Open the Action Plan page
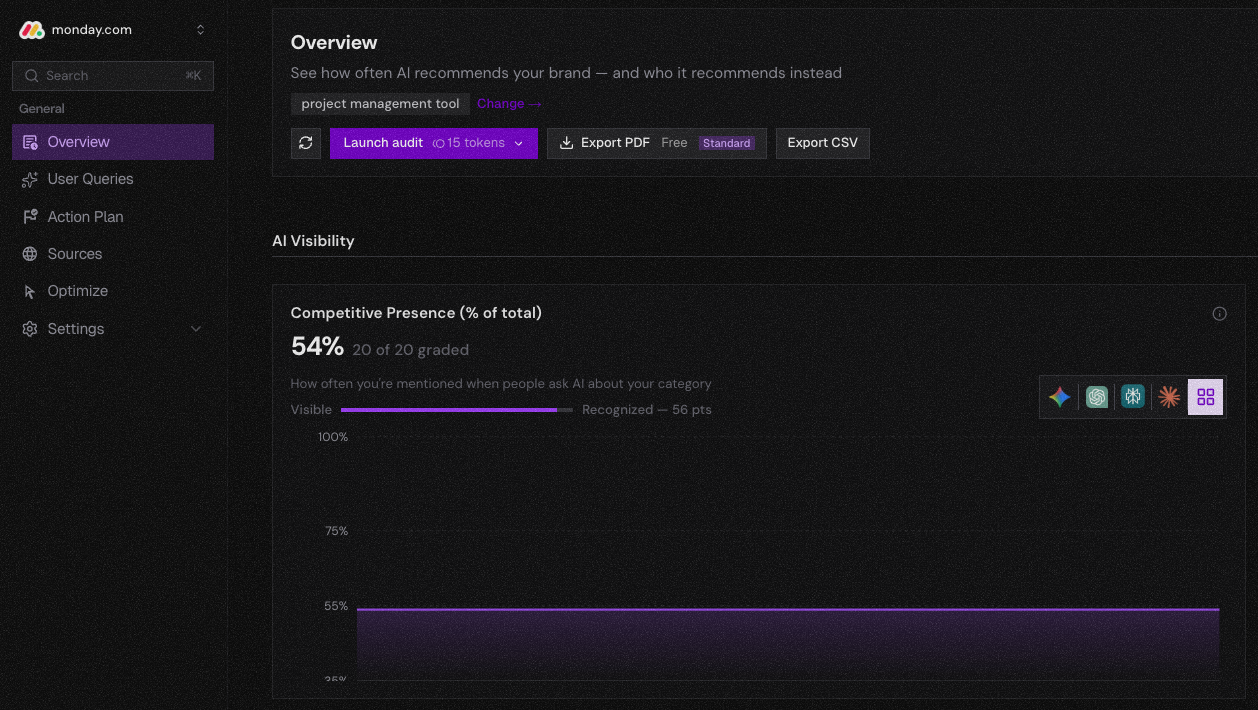 [85, 217]
